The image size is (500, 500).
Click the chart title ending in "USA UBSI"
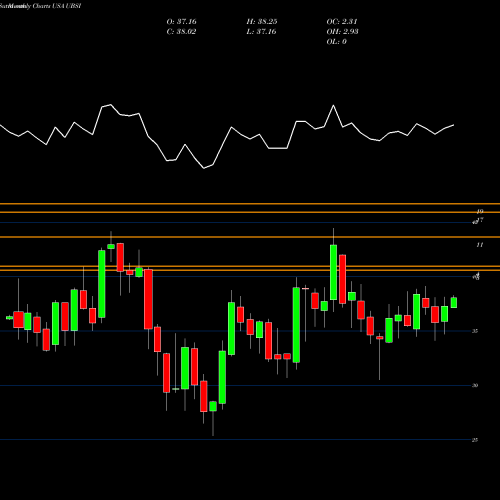click(41, 6)
